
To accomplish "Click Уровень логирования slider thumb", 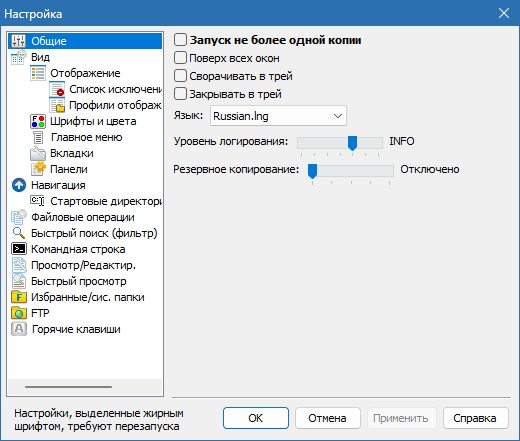I will click(x=352, y=143).
